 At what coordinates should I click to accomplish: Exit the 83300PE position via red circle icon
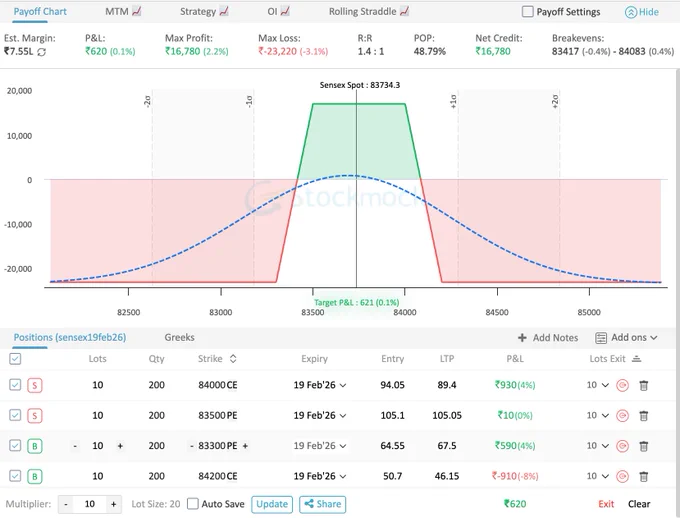click(x=622, y=446)
